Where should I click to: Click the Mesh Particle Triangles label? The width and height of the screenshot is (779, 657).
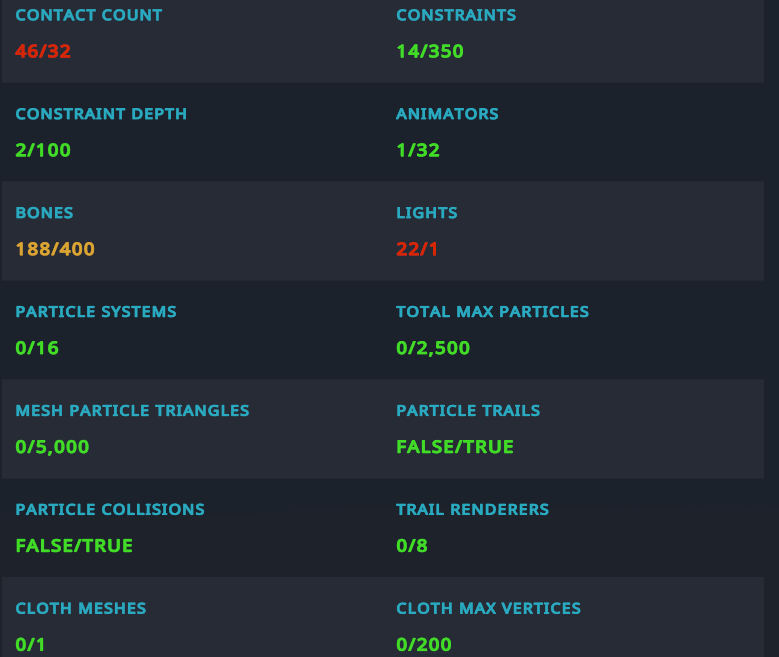(132, 411)
